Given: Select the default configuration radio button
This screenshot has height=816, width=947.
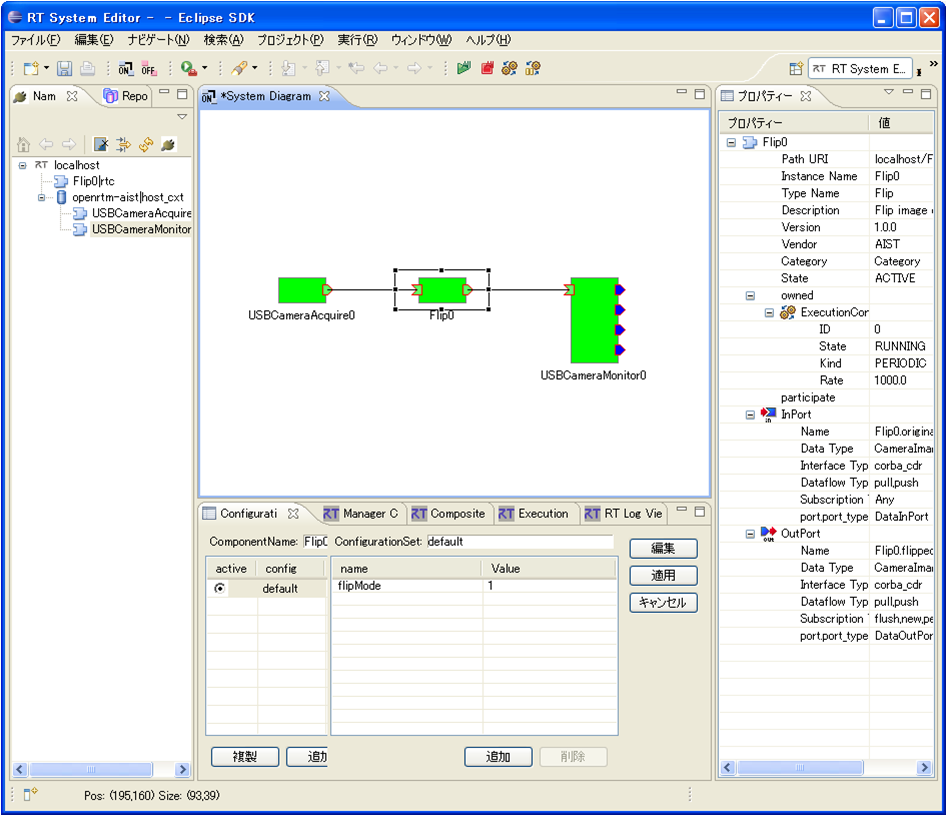Looking at the screenshot, I should (220, 588).
